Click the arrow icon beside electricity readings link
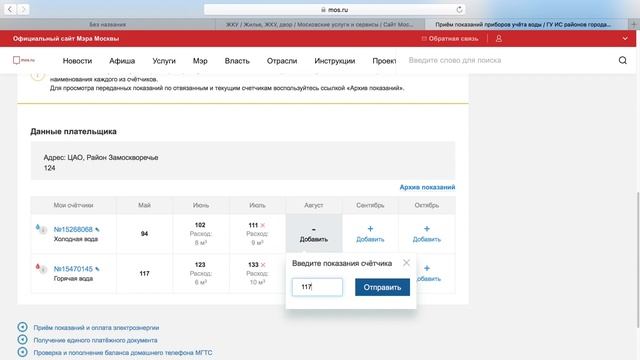The width and height of the screenshot is (640, 360). point(22,327)
